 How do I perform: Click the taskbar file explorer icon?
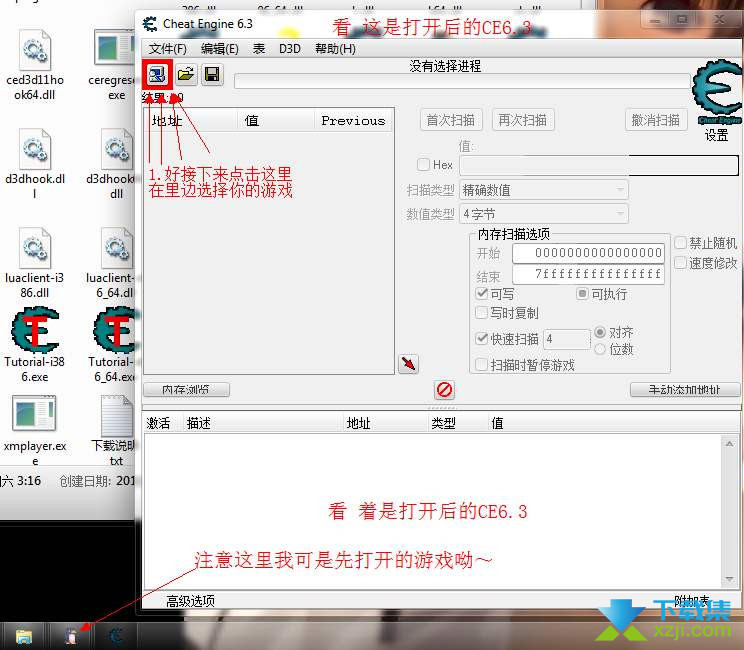point(24,636)
